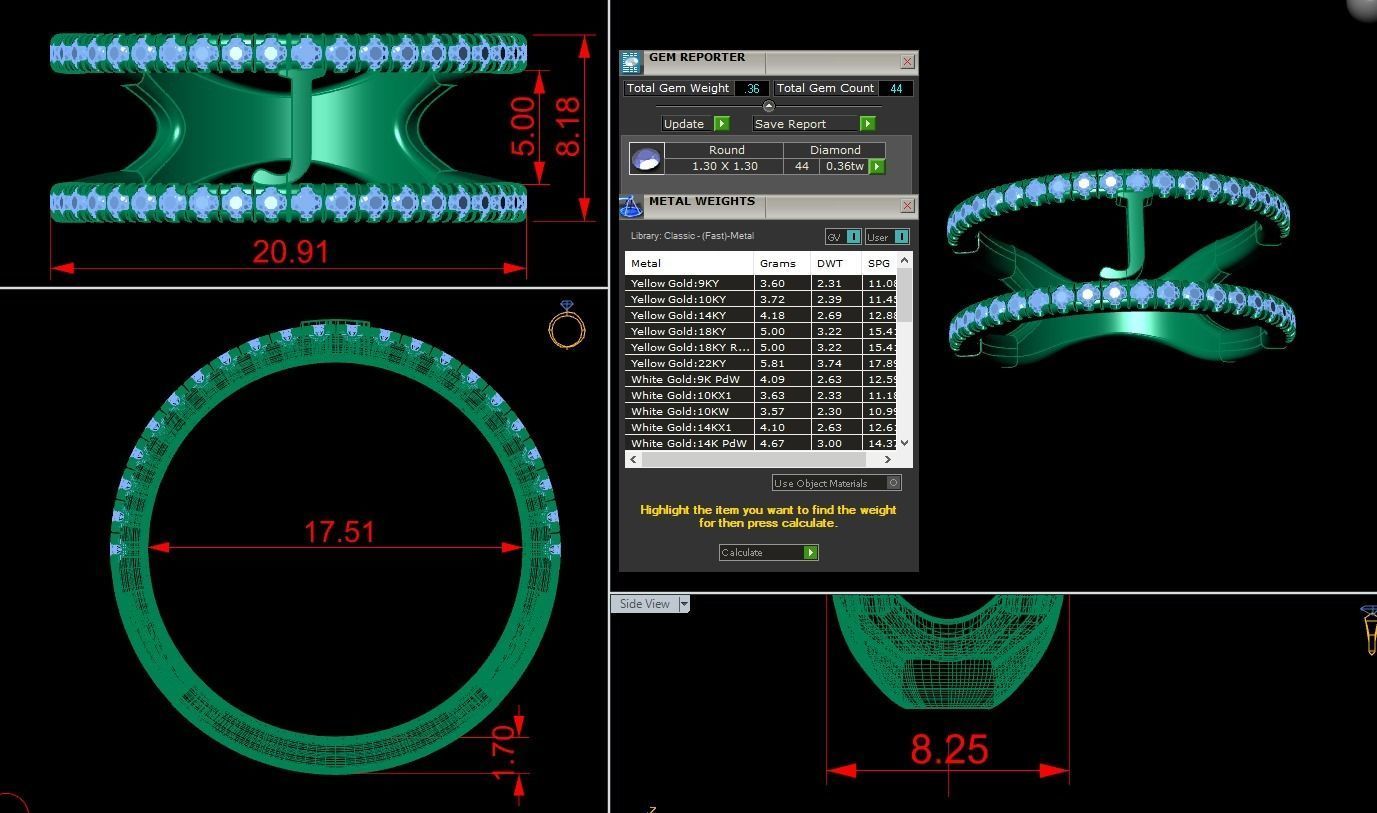Screen dimensions: 1377x813
Task: Click the Calculate button
Action: [769, 552]
